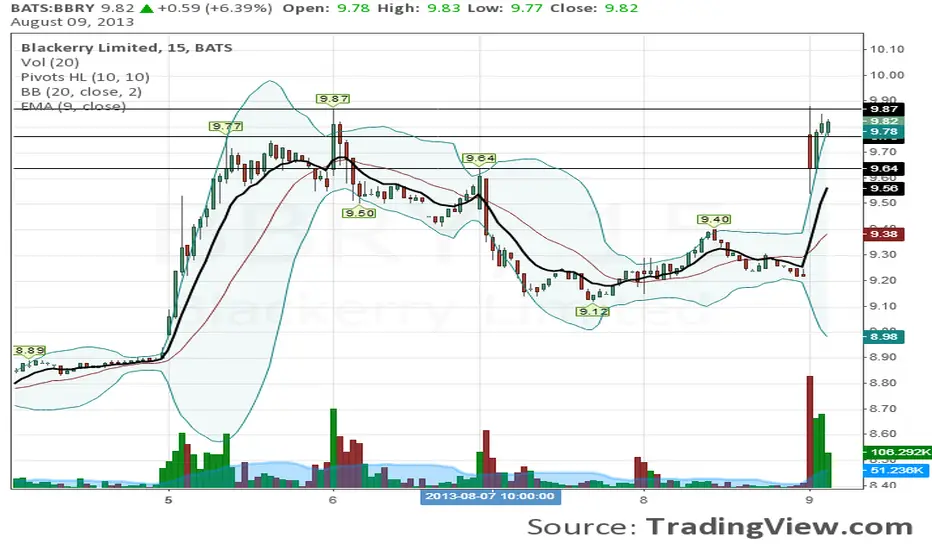Viewport: 932px width, 550px height.
Task: Click the teal 8.98 lower band tag
Action: click(x=884, y=337)
